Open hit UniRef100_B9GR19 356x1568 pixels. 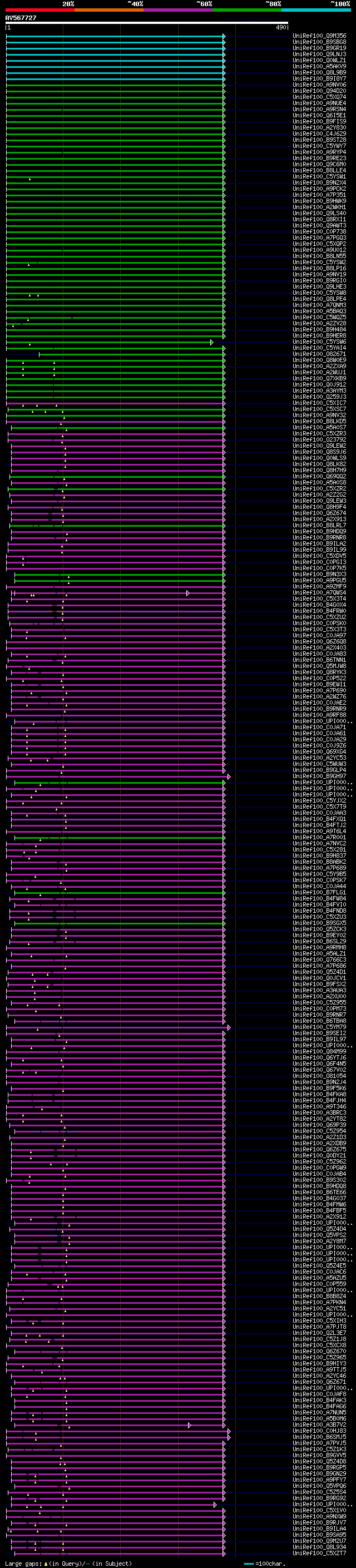point(319,48)
